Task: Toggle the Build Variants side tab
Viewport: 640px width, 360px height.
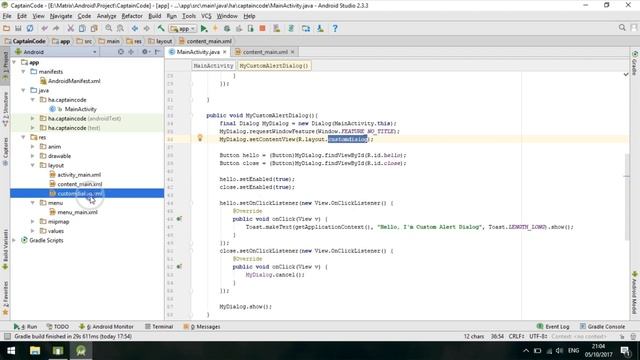Action: point(5,249)
